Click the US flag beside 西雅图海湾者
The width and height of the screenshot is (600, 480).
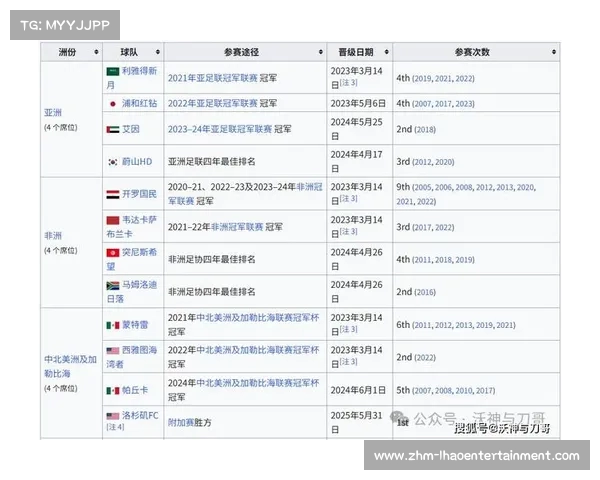tap(113, 351)
